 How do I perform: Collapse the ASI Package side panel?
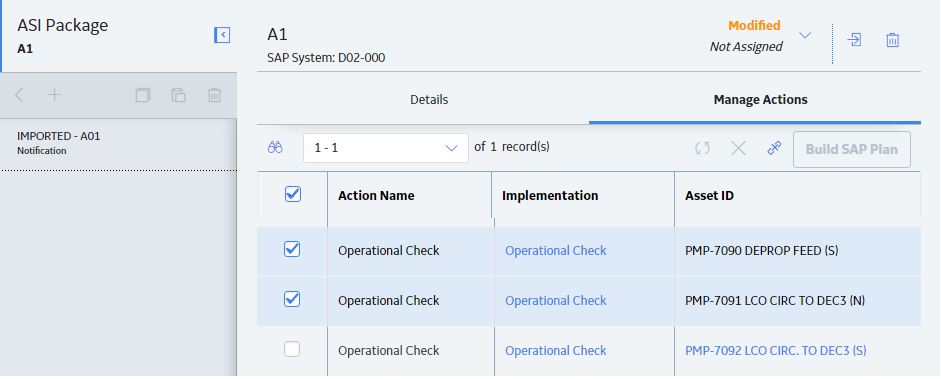tap(222, 35)
